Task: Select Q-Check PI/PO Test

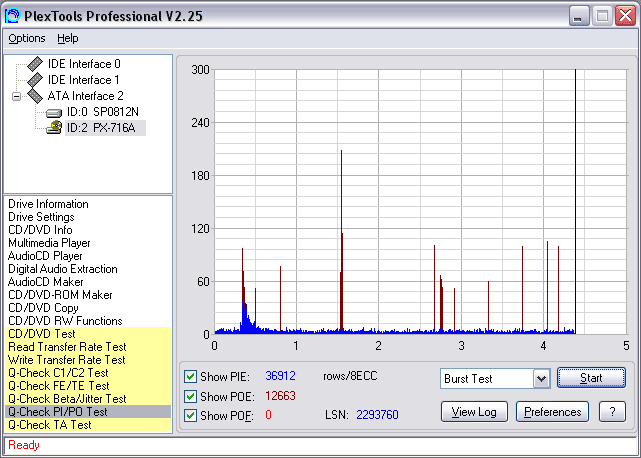Action: point(88,412)
